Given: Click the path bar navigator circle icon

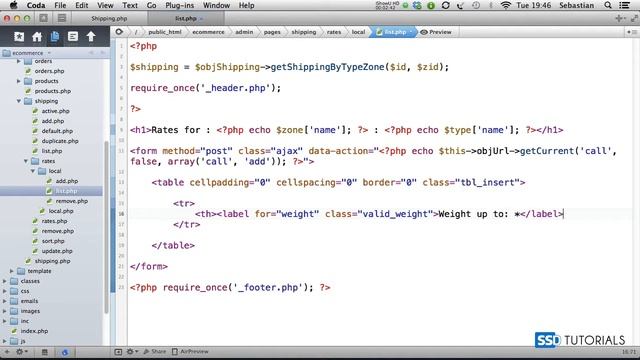Looking at the screenshot, I should 119,32.
